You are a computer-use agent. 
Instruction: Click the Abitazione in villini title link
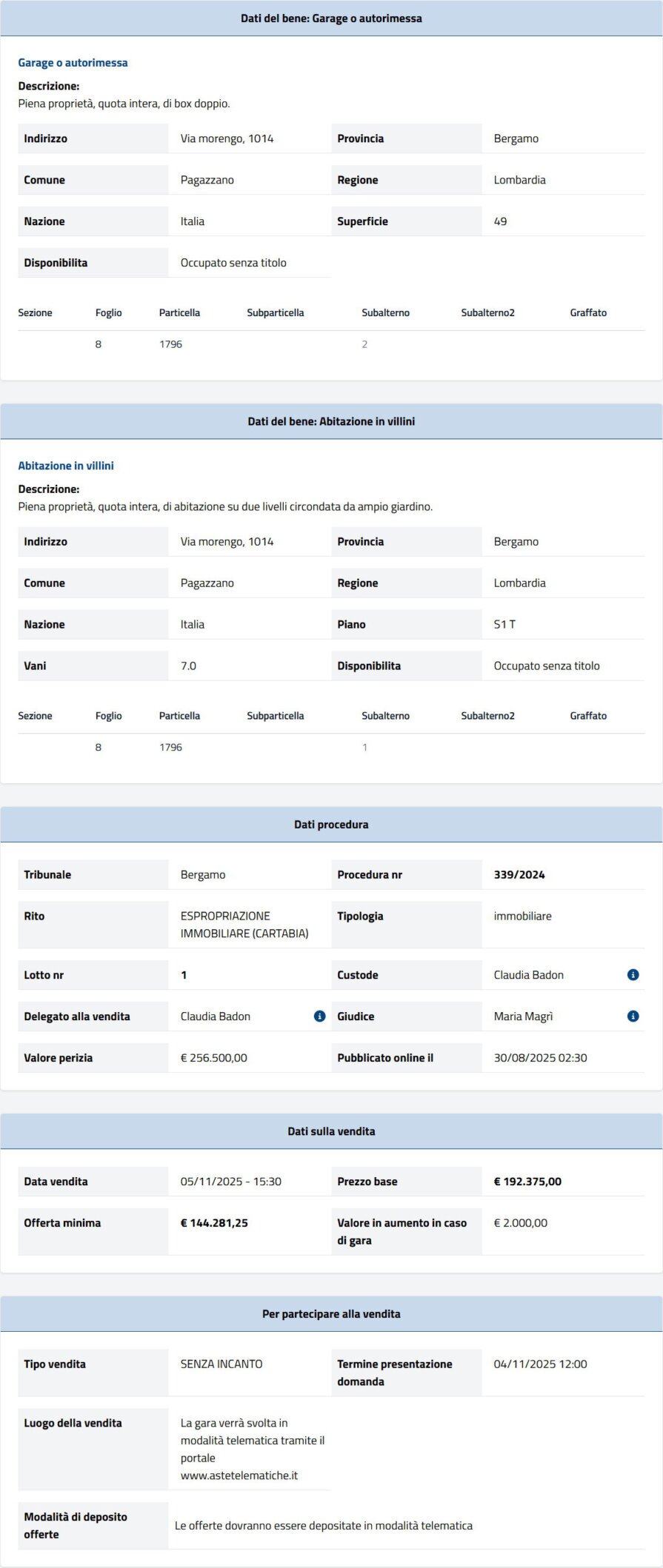[x=66, y=466]
